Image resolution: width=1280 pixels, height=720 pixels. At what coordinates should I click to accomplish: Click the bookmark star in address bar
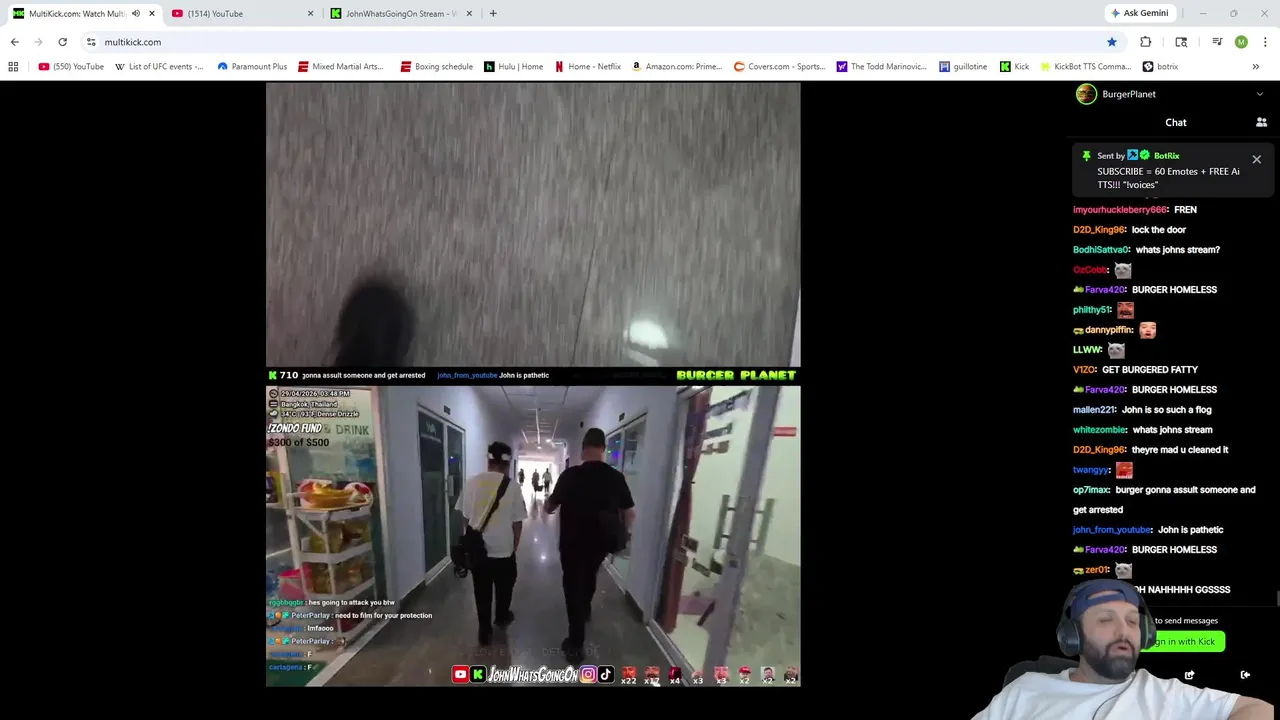1111,42
